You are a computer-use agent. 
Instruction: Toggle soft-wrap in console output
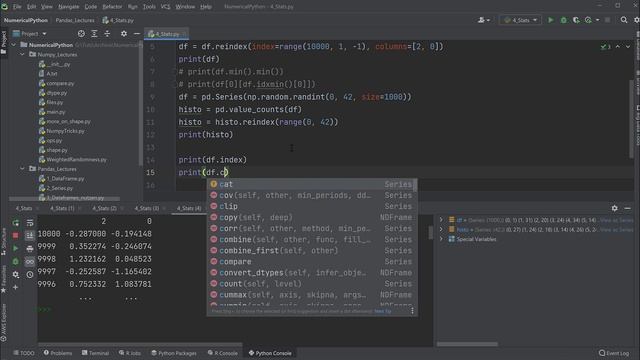pos(30,223)
